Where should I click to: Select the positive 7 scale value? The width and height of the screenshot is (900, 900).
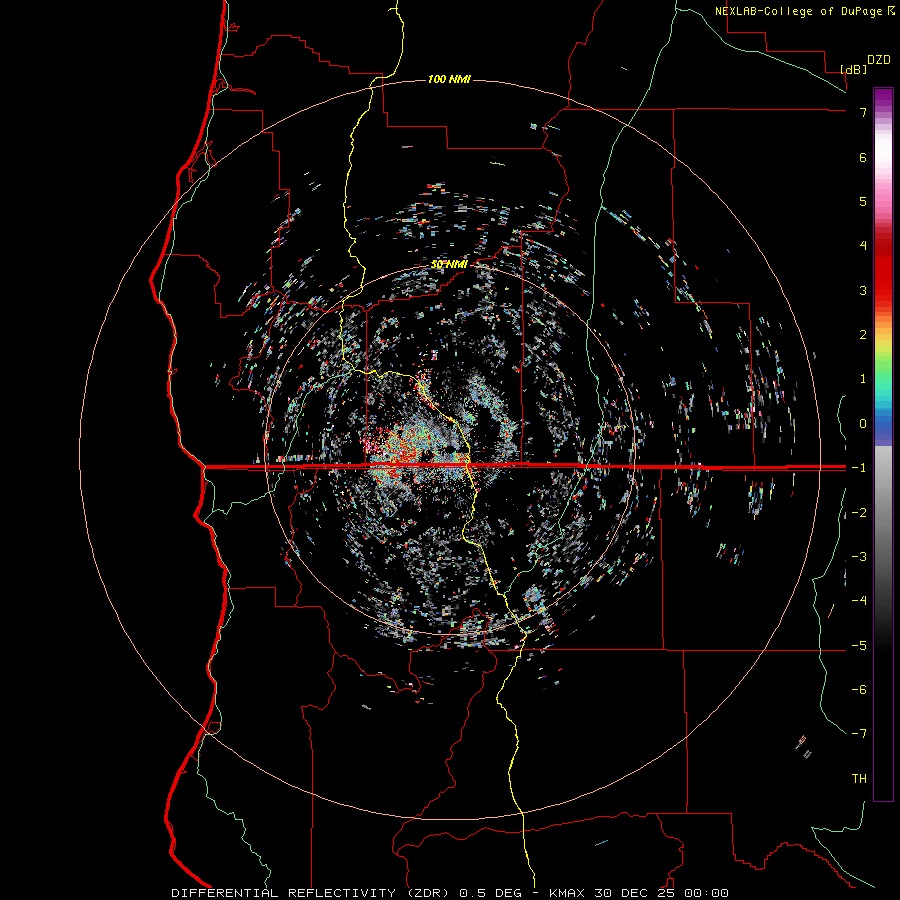[863, 112]
